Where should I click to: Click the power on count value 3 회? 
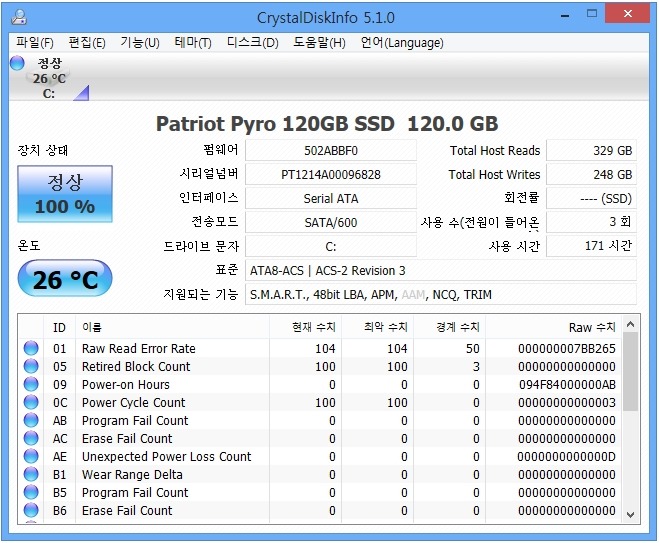coord(591,222)
